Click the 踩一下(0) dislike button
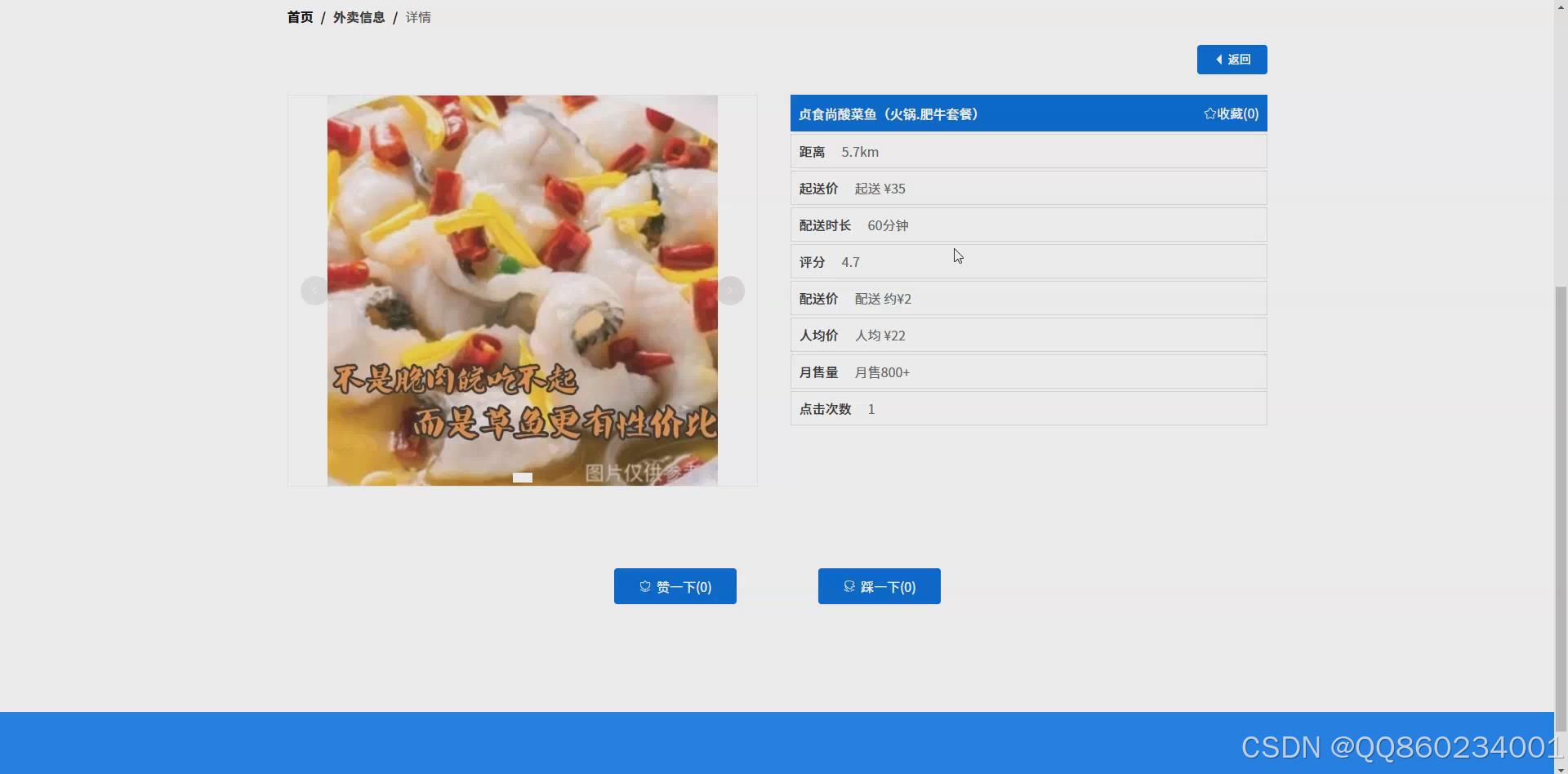The width and height of the screenshot is (1568, 774). click(x=880, y=586)
